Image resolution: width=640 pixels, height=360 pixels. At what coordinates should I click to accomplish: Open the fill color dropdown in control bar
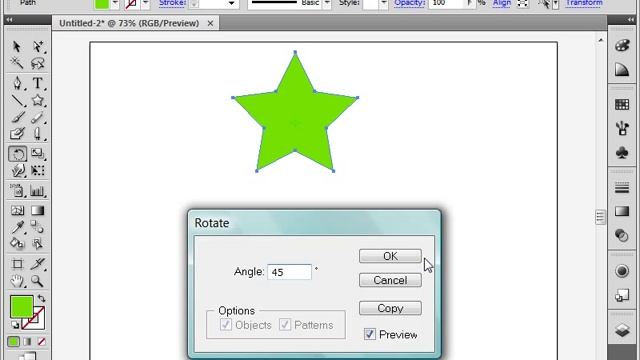coord(115,3)
